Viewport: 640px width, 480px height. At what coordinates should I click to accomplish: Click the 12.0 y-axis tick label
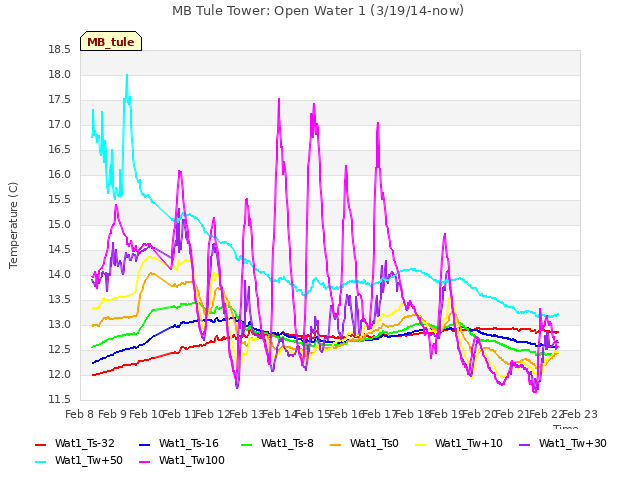click(60, 375)
